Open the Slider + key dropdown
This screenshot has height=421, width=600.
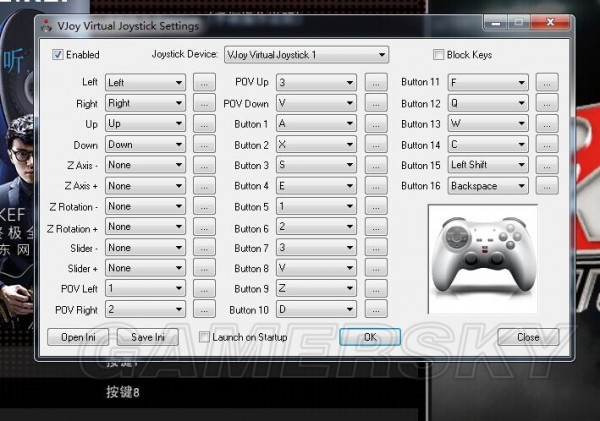(x=145, y=268)
